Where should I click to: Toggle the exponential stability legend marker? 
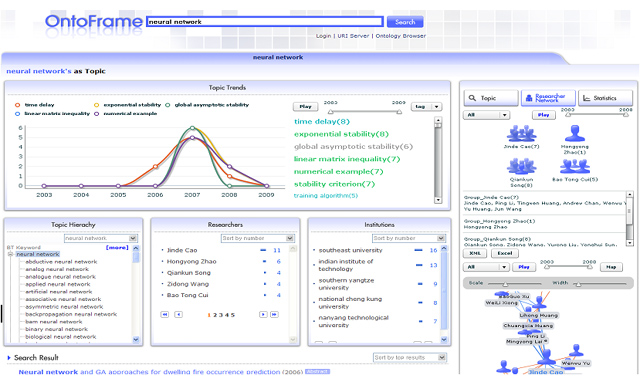pyautogui.click(x=97, y=105)
